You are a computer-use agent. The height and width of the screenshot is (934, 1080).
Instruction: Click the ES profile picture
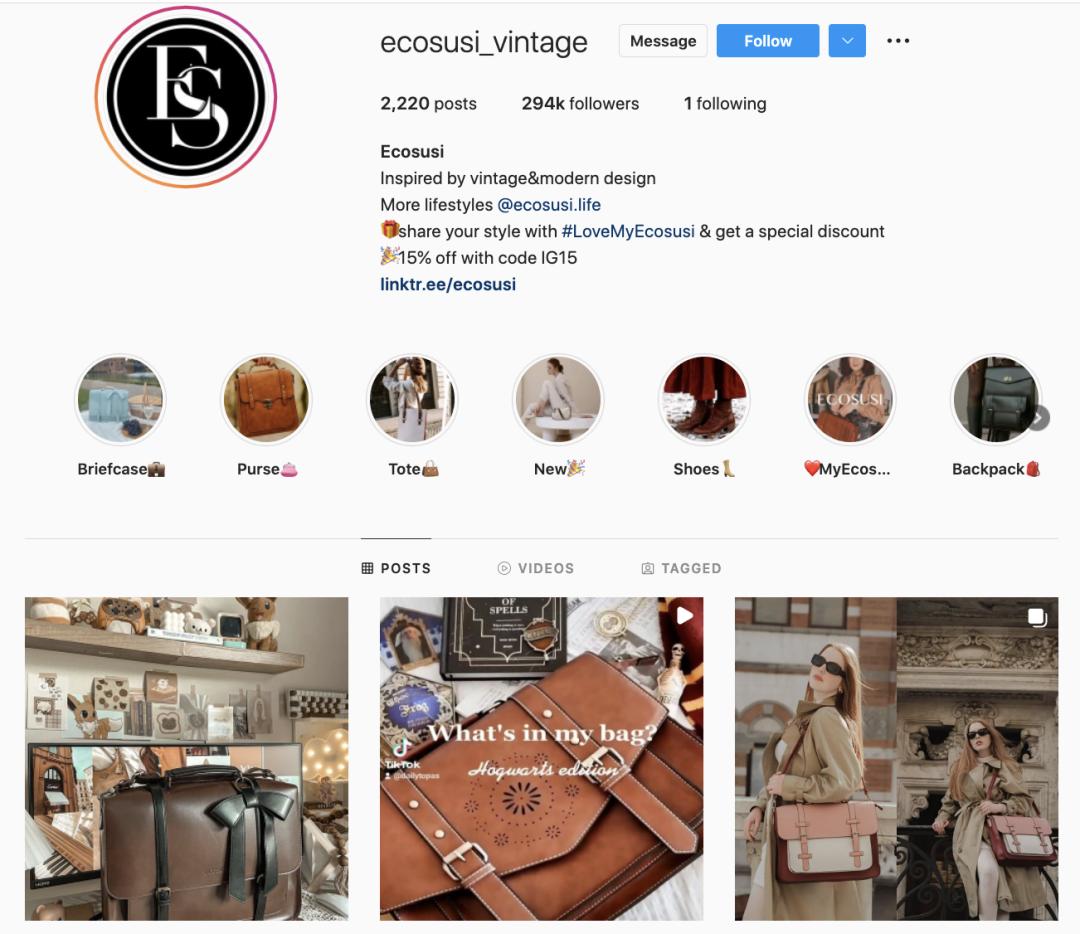point(186,96)
